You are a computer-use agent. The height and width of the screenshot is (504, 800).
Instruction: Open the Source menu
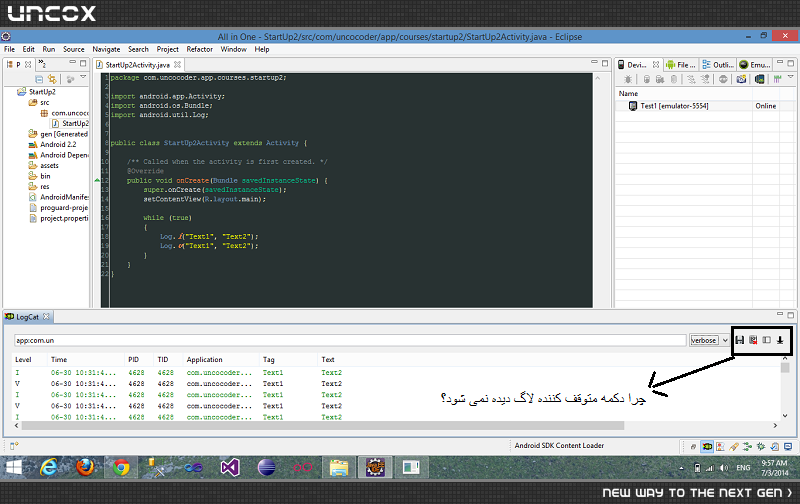[x=73, y=49]
